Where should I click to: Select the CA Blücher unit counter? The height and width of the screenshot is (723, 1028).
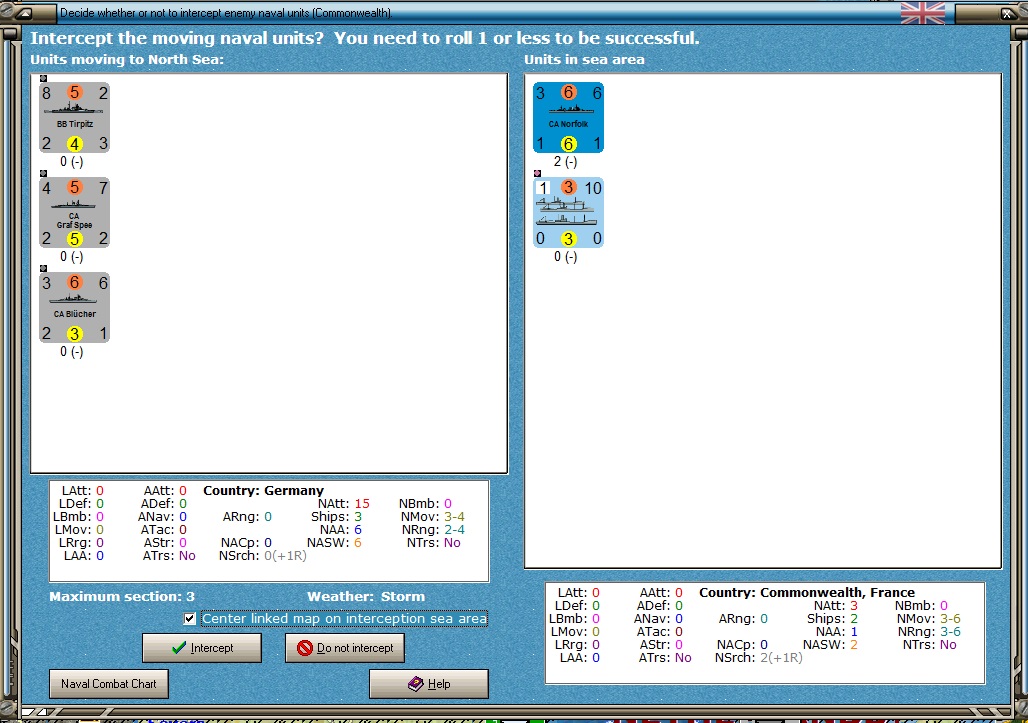[74, 308]
